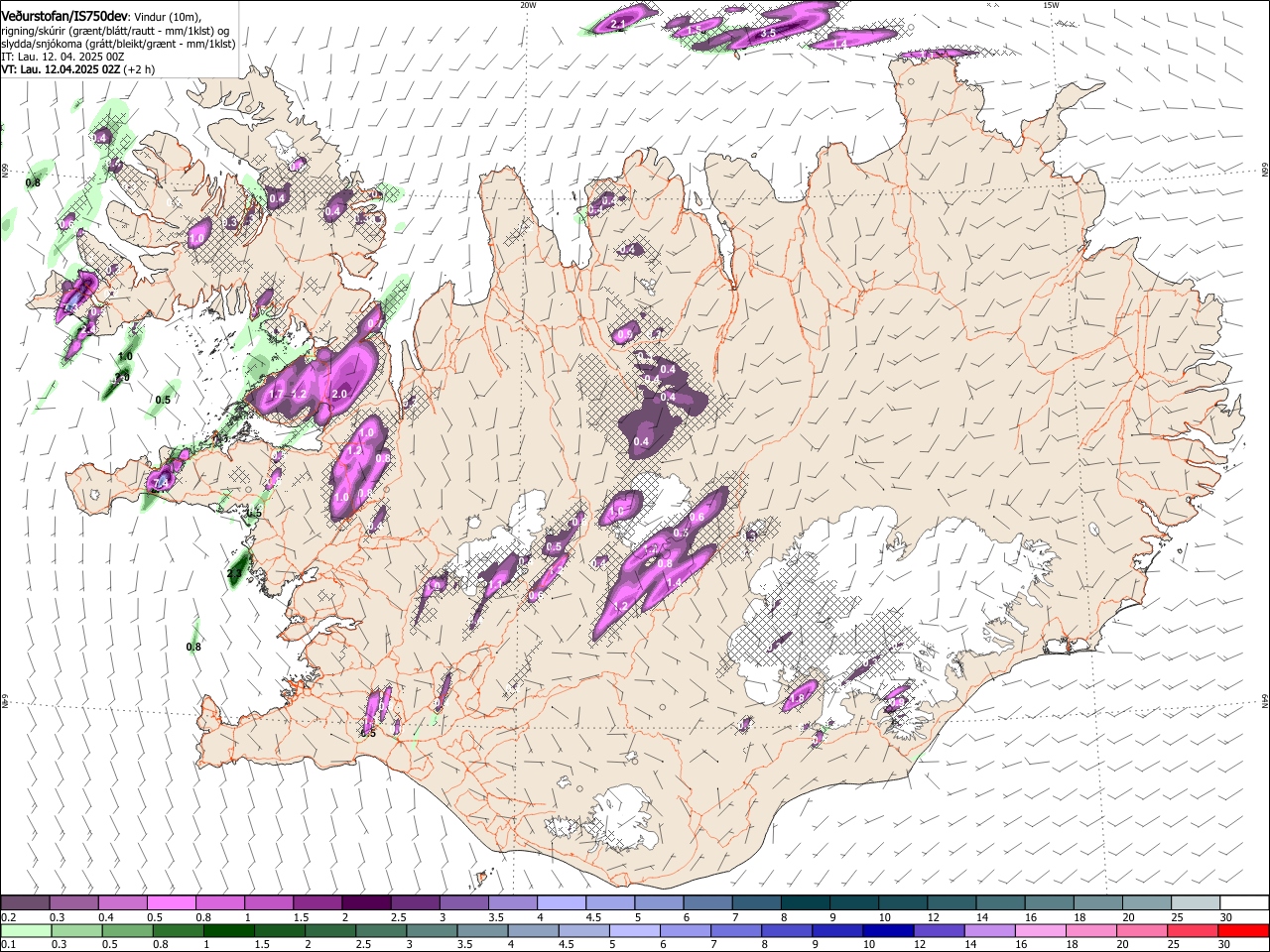This screenshot has width=1270, height=952.
Task: Pick the palest green swatch starting at 0.1
Action: [26, 930]
